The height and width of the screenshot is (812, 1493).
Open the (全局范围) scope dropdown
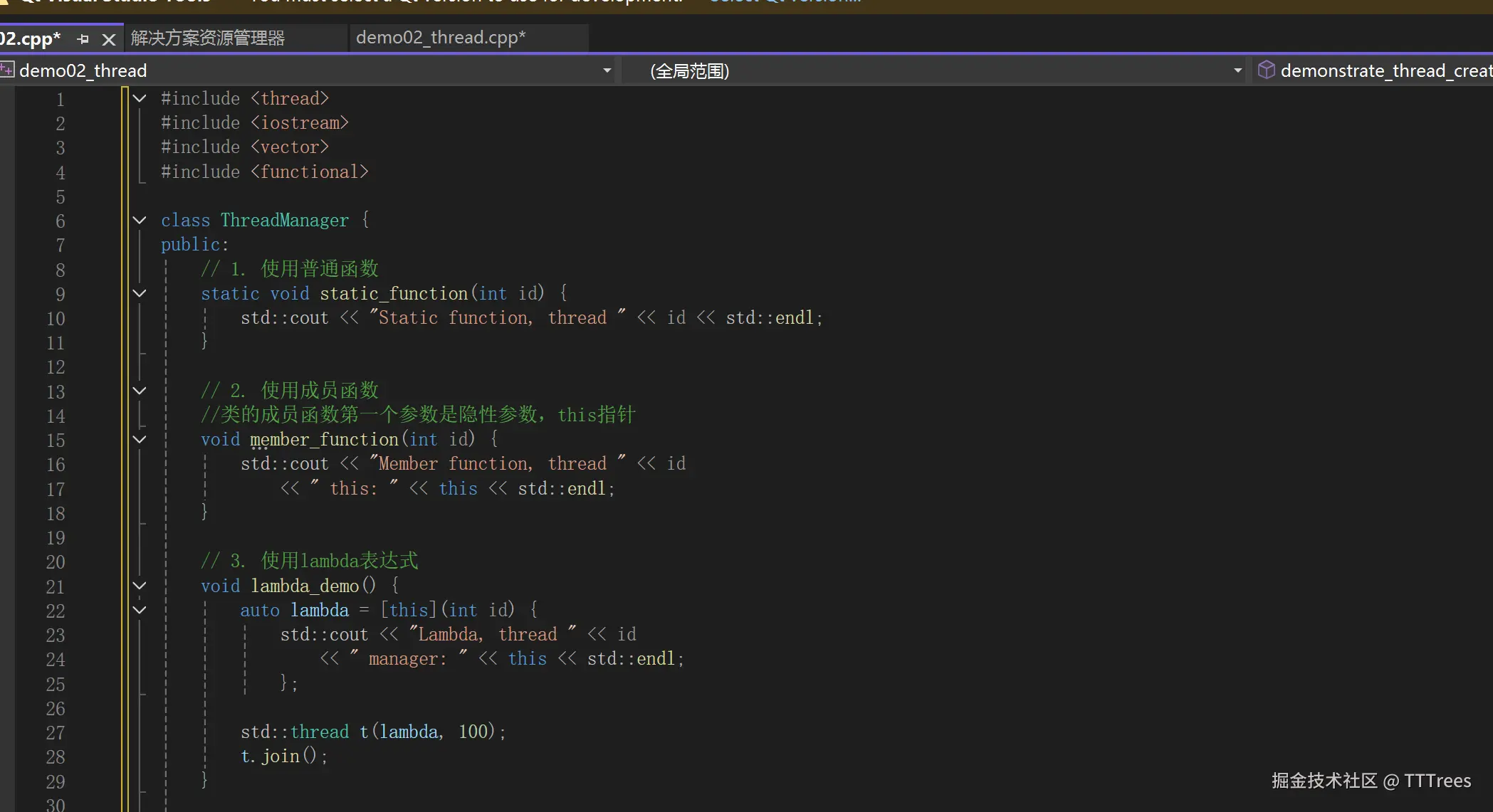(1237, 70)
